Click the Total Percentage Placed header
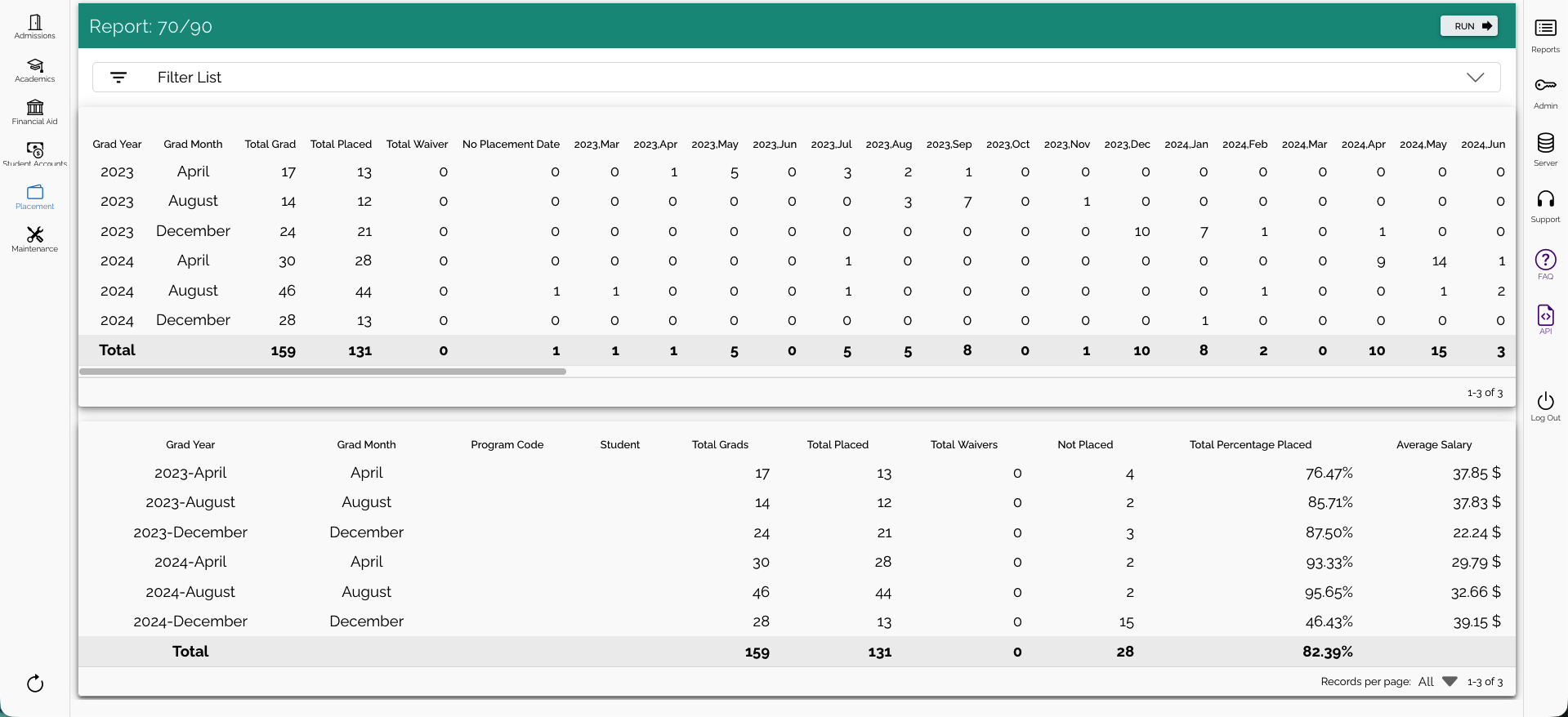This screenshot has height=717, width=1568. pos(1250,444)
